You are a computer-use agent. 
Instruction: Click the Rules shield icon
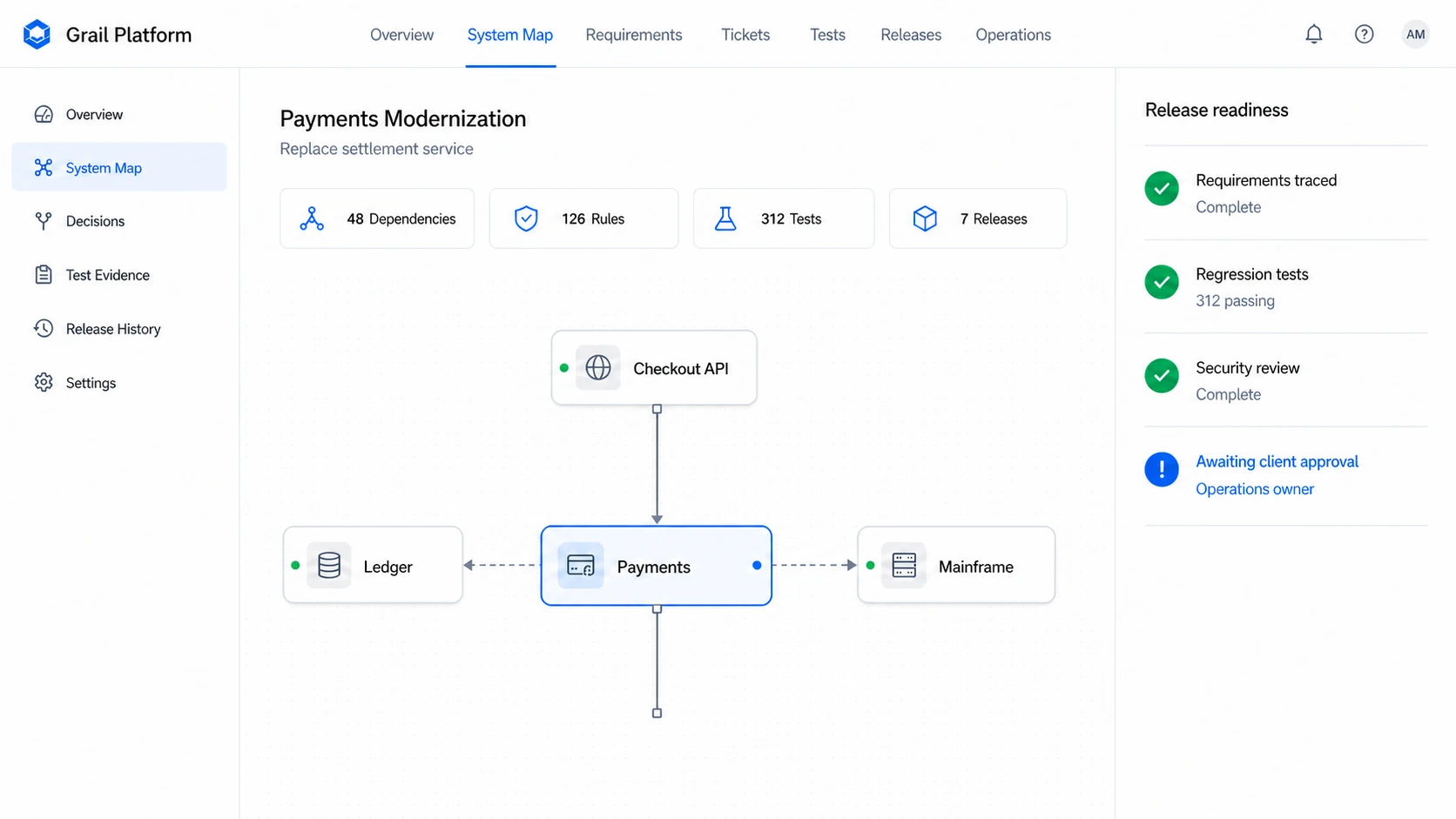pyautogui.click(x=526, y=218)
